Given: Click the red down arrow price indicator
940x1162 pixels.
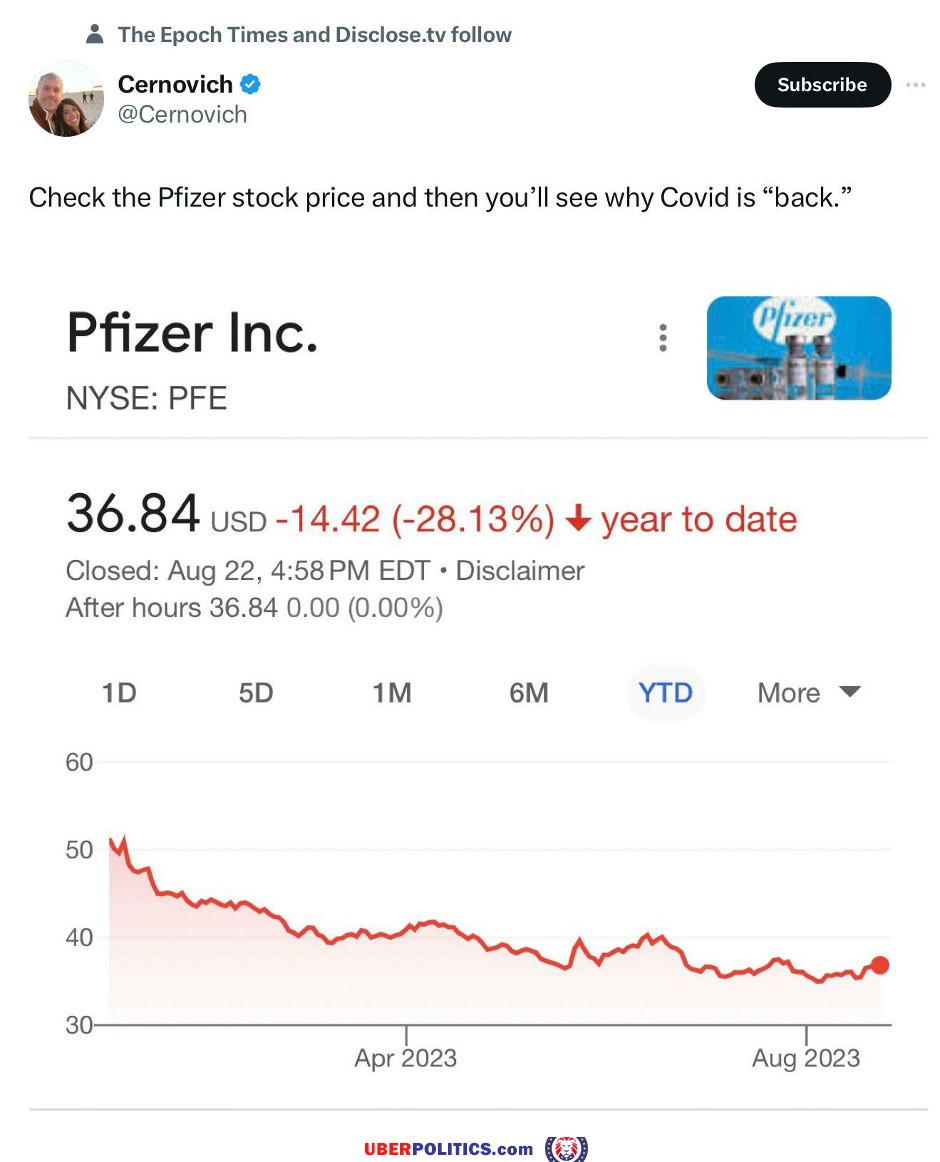Looking at the screenshot, I should 578,519.
